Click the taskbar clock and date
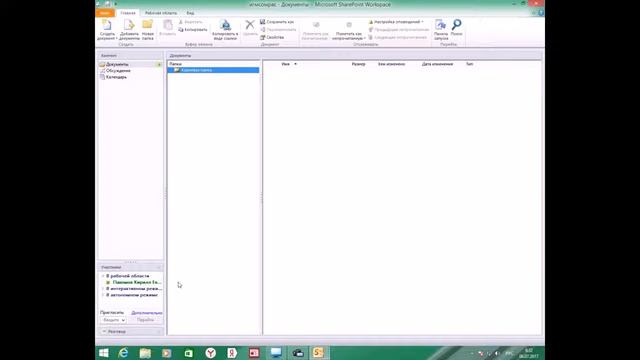Viewport: 640px width, 360px height. 529,353
